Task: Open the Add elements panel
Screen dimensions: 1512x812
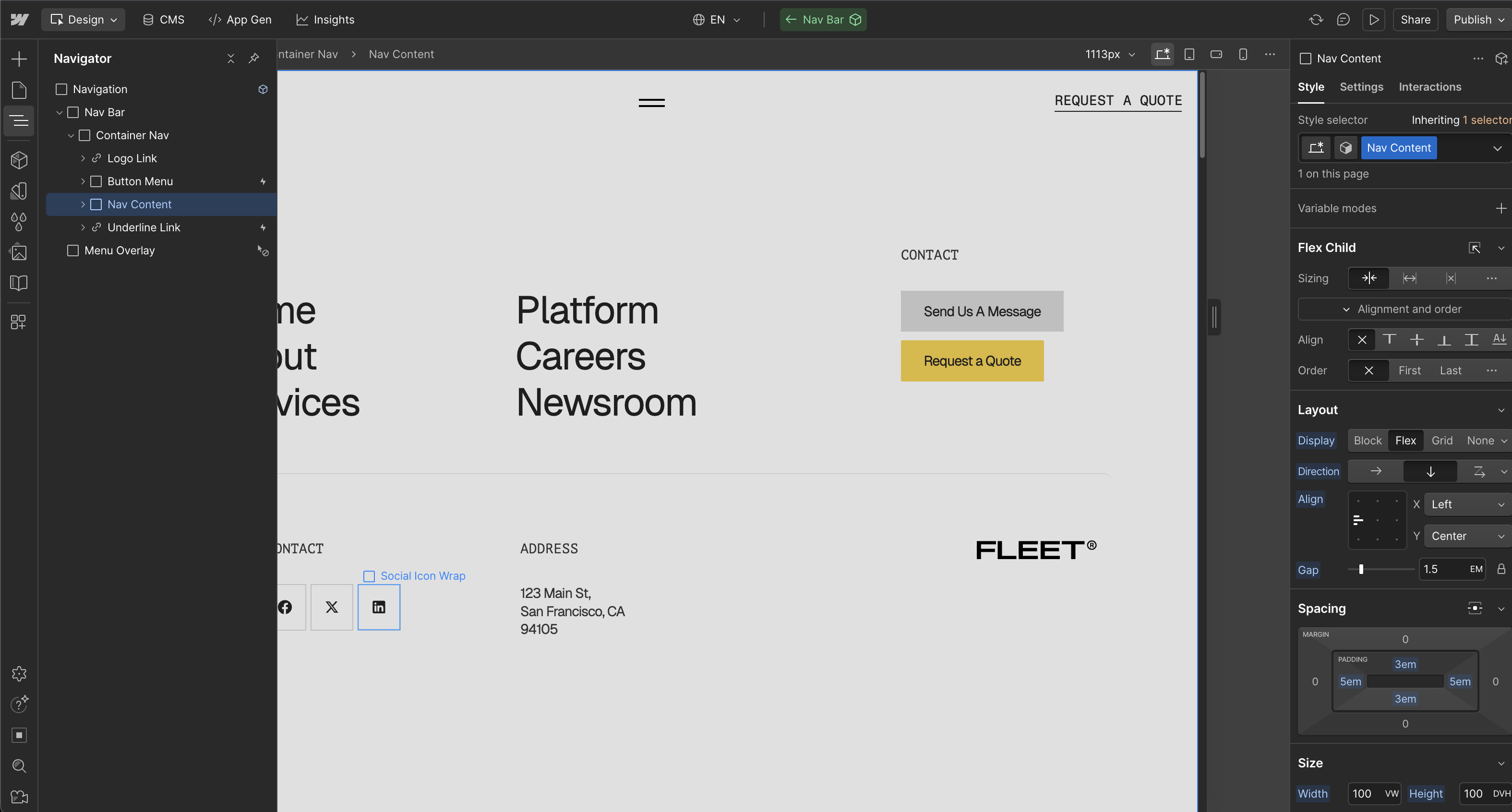Action: [19, 59]
